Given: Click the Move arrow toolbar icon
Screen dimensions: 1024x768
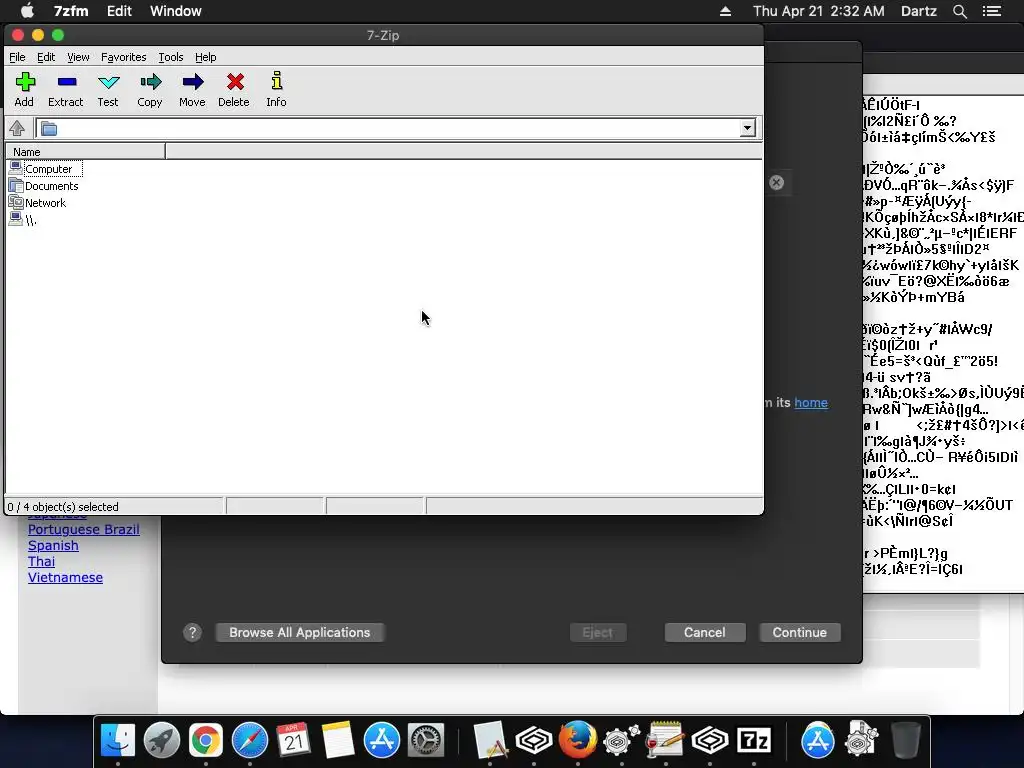Looking at the screenshot, I should point(192,82).
